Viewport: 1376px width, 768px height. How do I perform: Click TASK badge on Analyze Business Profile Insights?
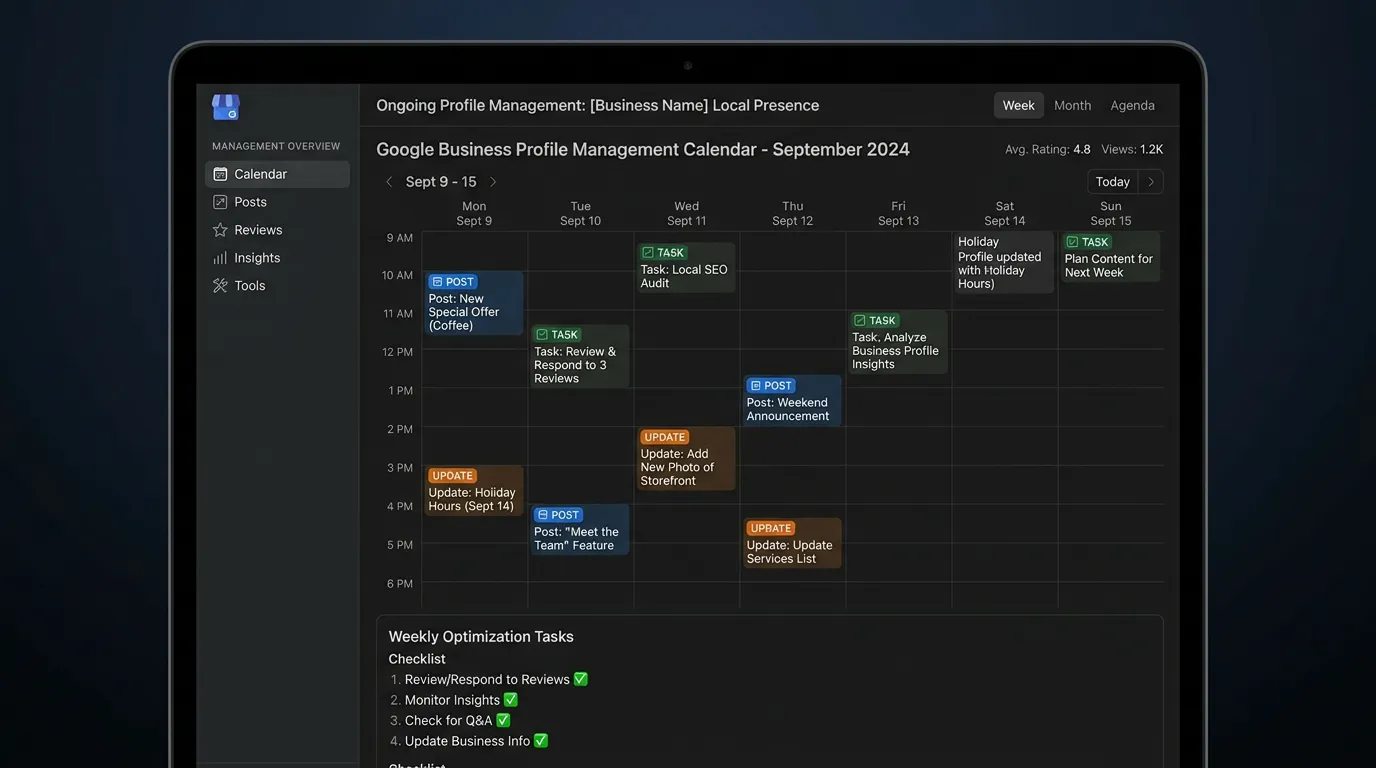pyautogui.click(x=875, y=321)
